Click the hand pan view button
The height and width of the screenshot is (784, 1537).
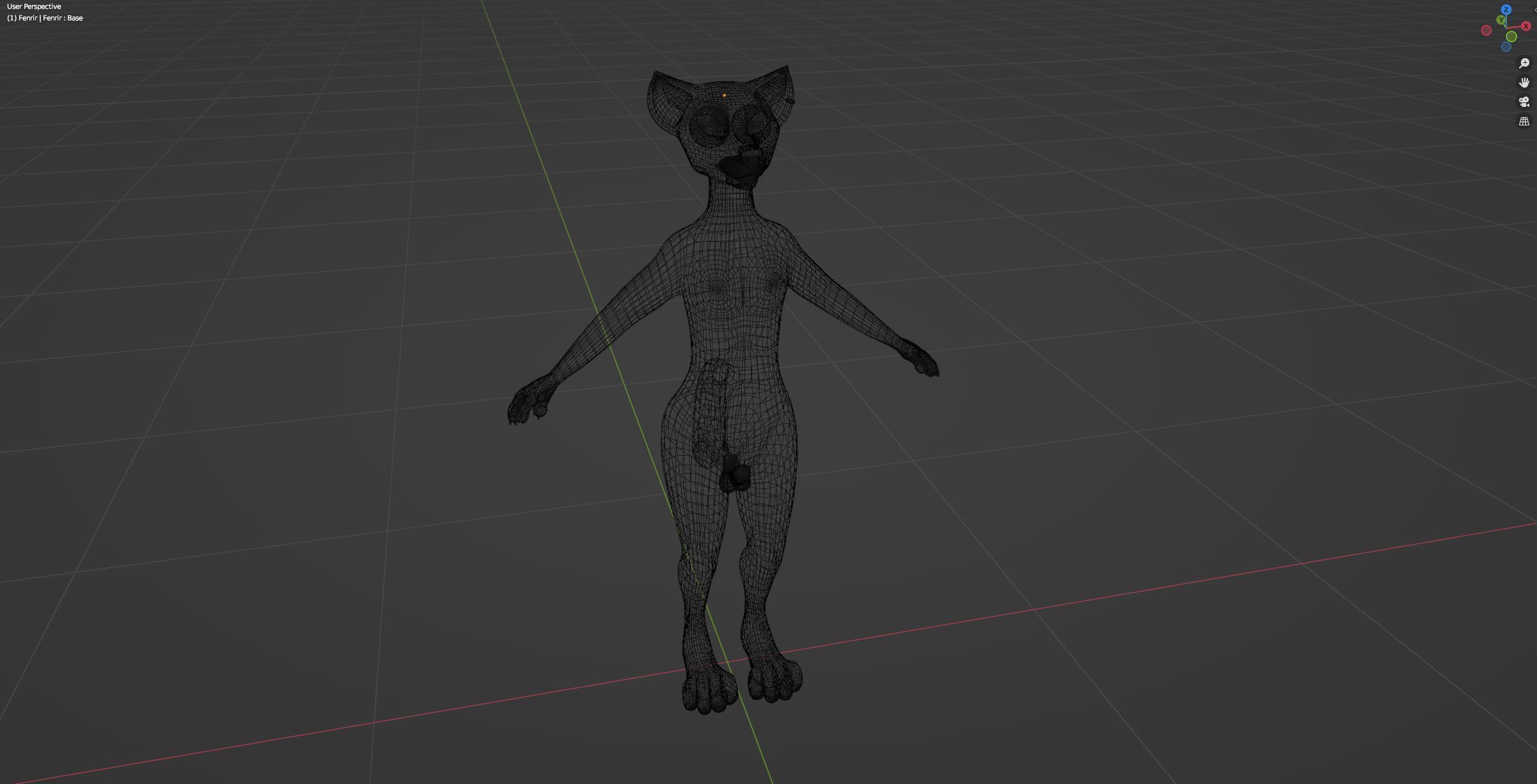click(x=1524, y=82)
